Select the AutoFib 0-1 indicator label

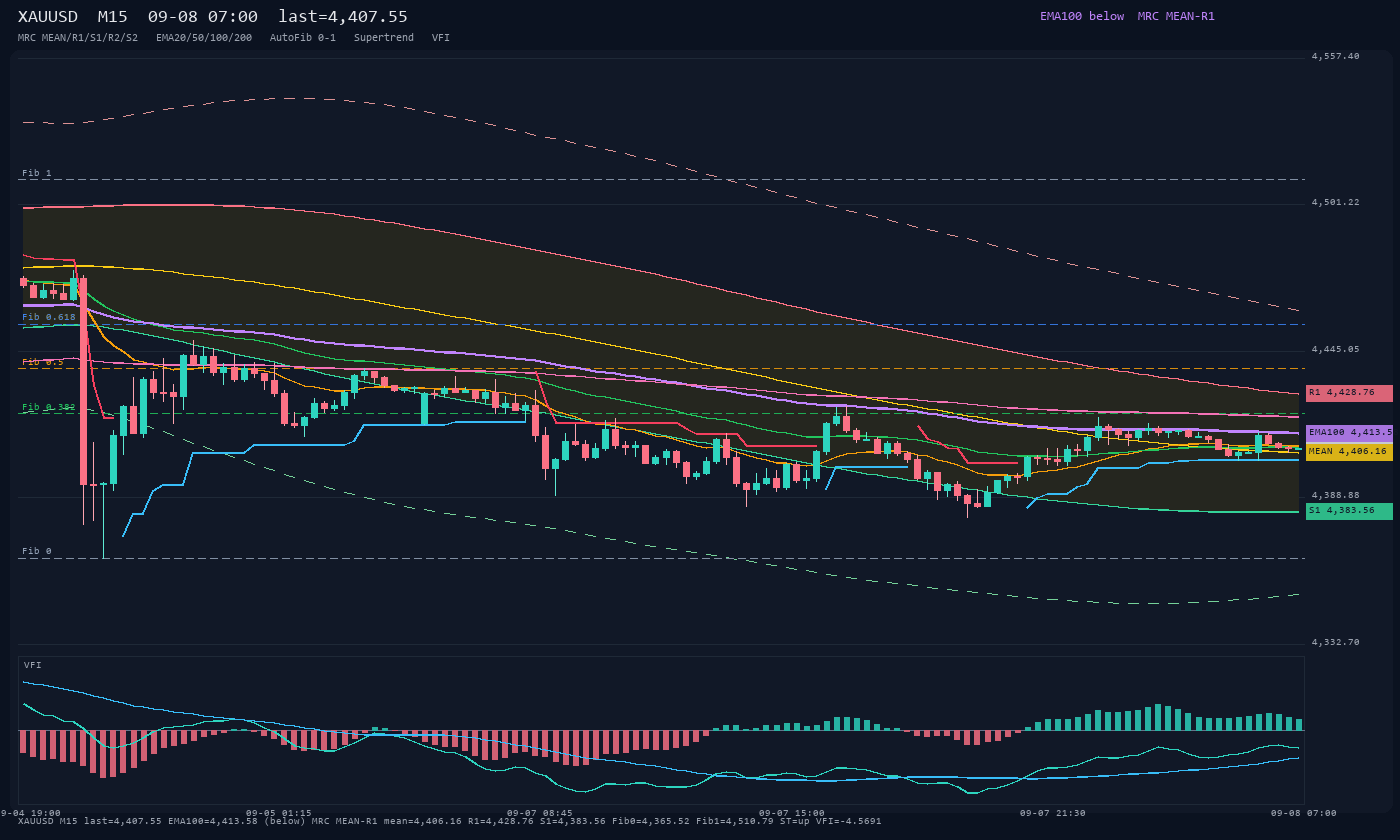tap(303, 38)
